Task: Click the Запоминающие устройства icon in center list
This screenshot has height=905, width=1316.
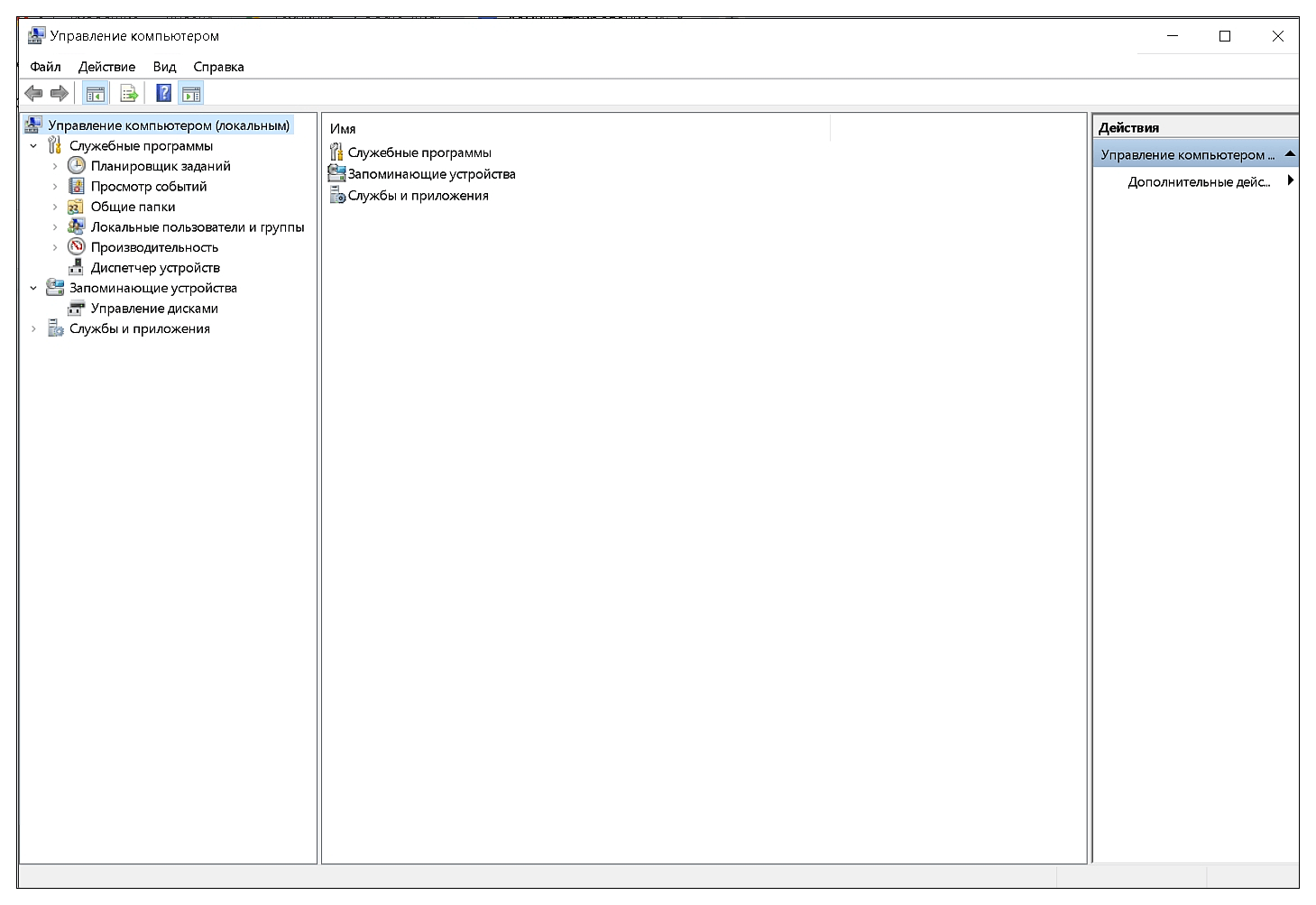Action: 336,173
